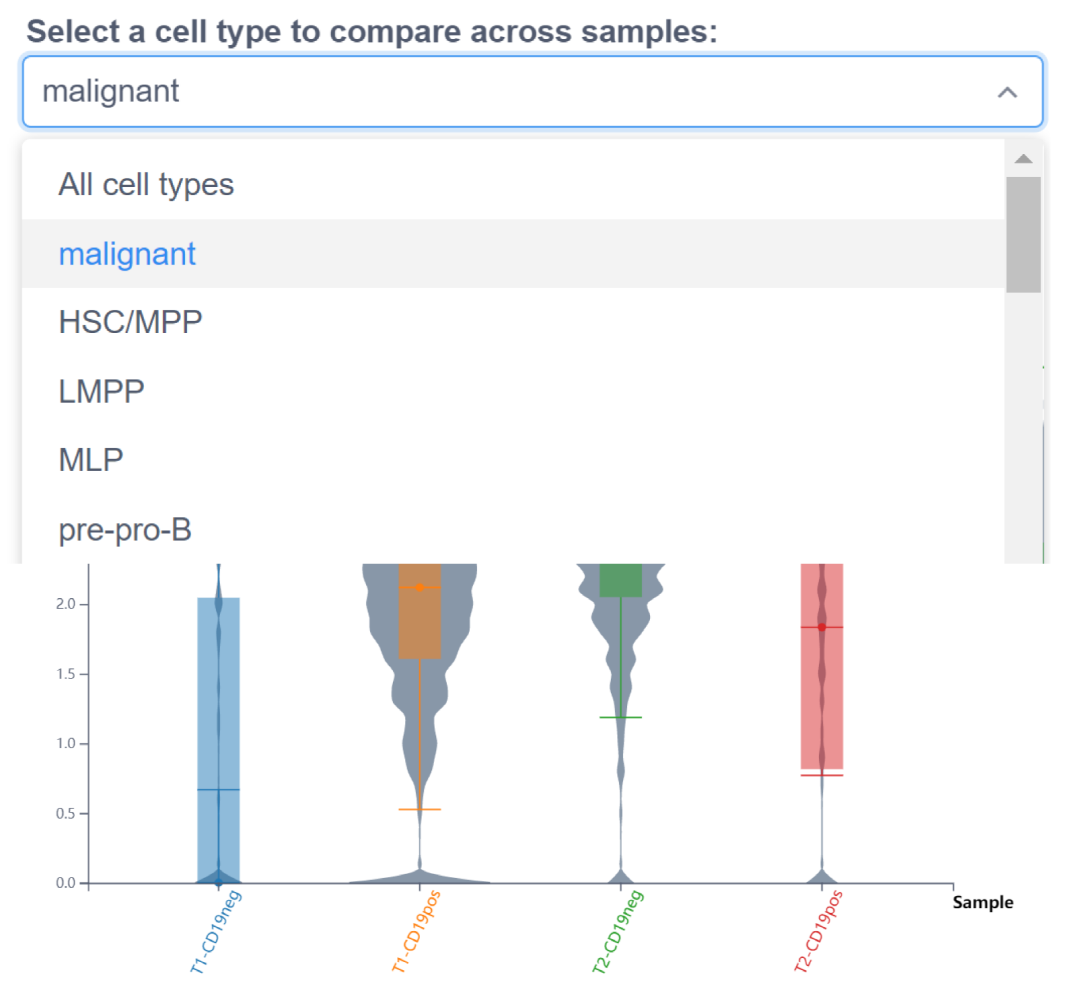Choose HSC/MPP from dropdown list
The image size is (1080, 999).
click(x=130, y=323)
